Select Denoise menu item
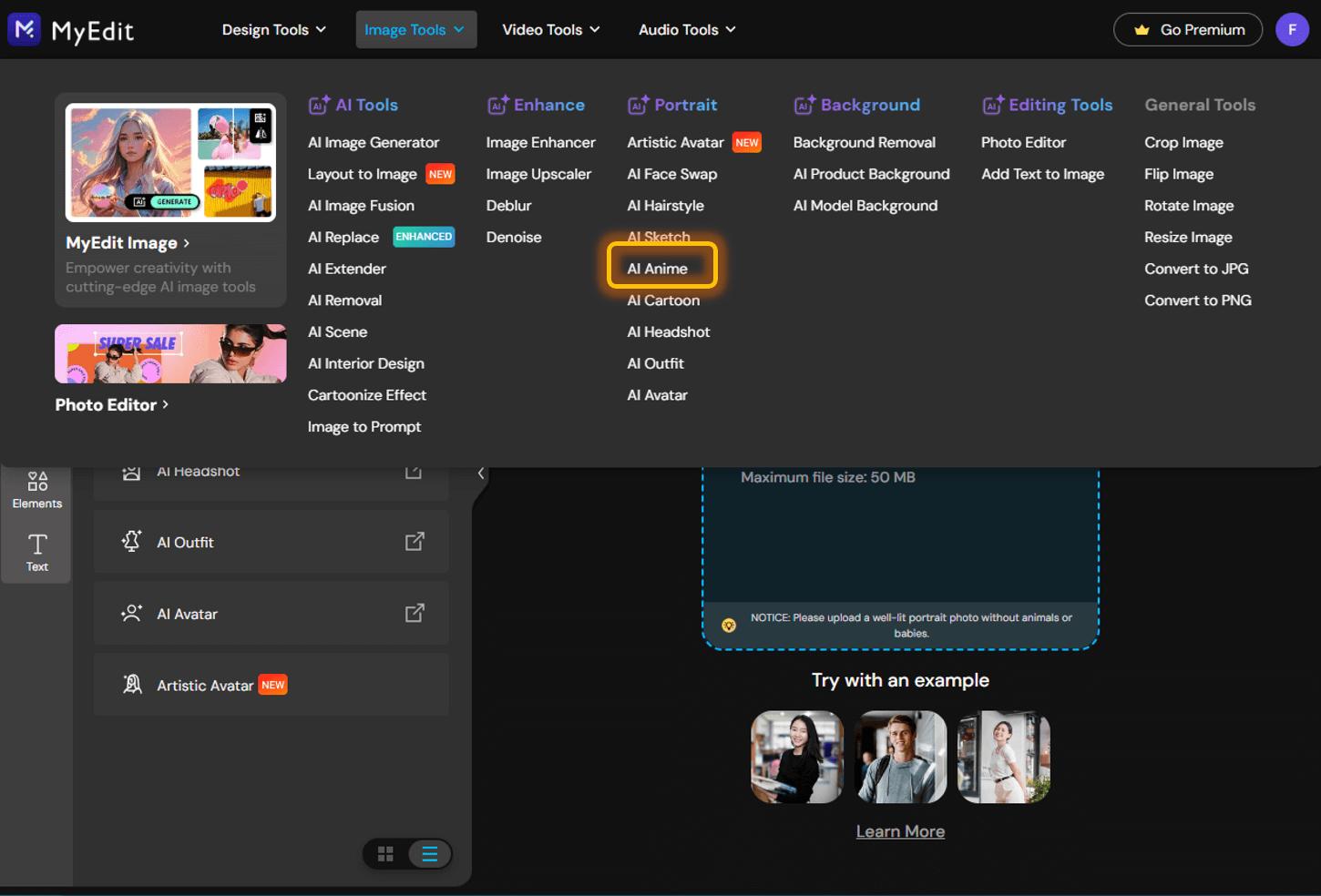This screenshot has width=1321, height=896. point(514,238)
